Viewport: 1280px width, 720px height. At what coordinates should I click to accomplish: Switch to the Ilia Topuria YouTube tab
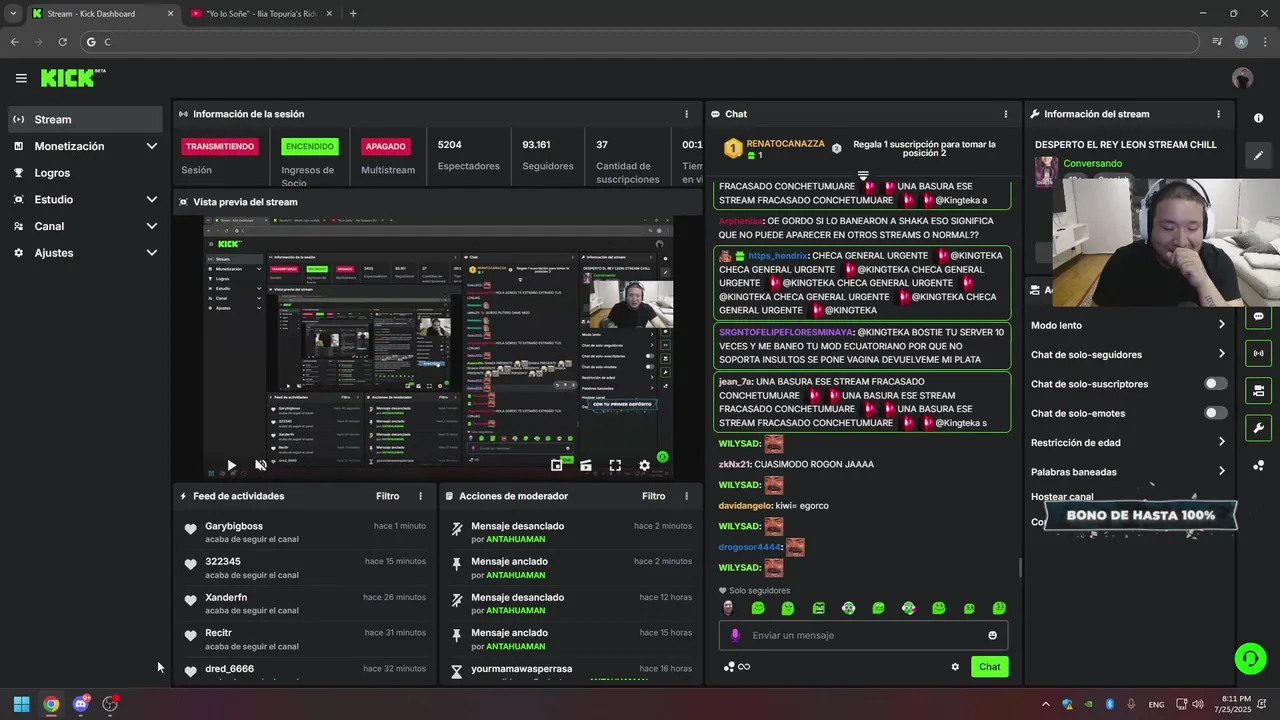click(x=262, y=14)
